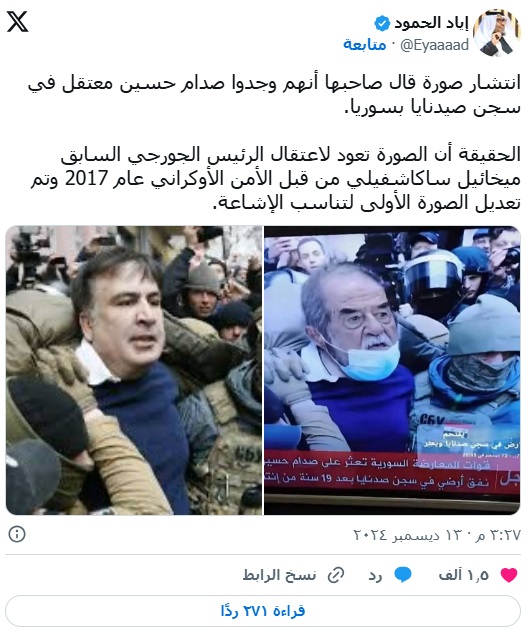This screenshot has height=638, width=530.
Task: Click the رد reply label
Action: click(375, 575)
